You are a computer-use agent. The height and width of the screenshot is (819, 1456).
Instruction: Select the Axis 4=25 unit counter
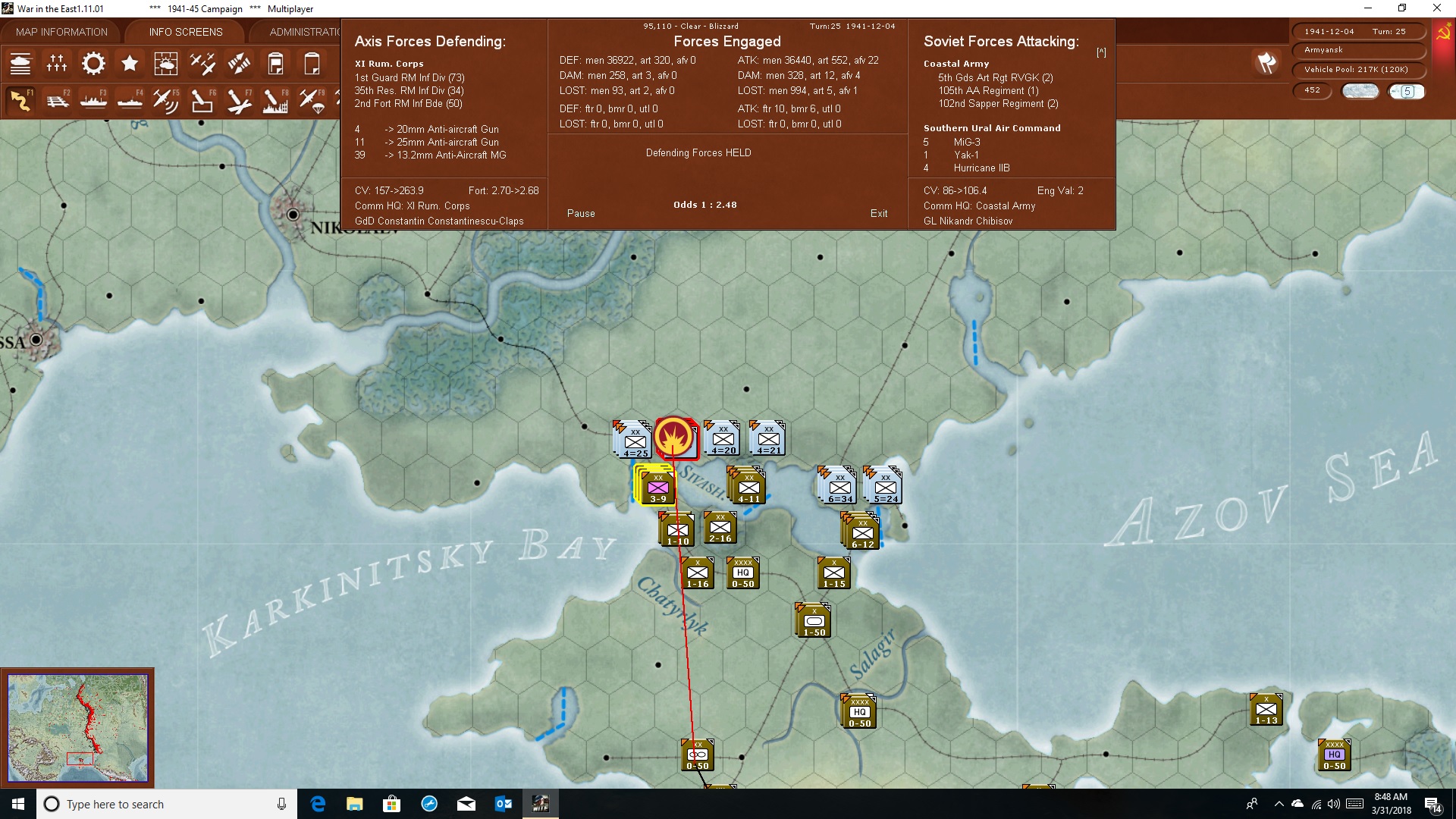(x=635, y=440)
